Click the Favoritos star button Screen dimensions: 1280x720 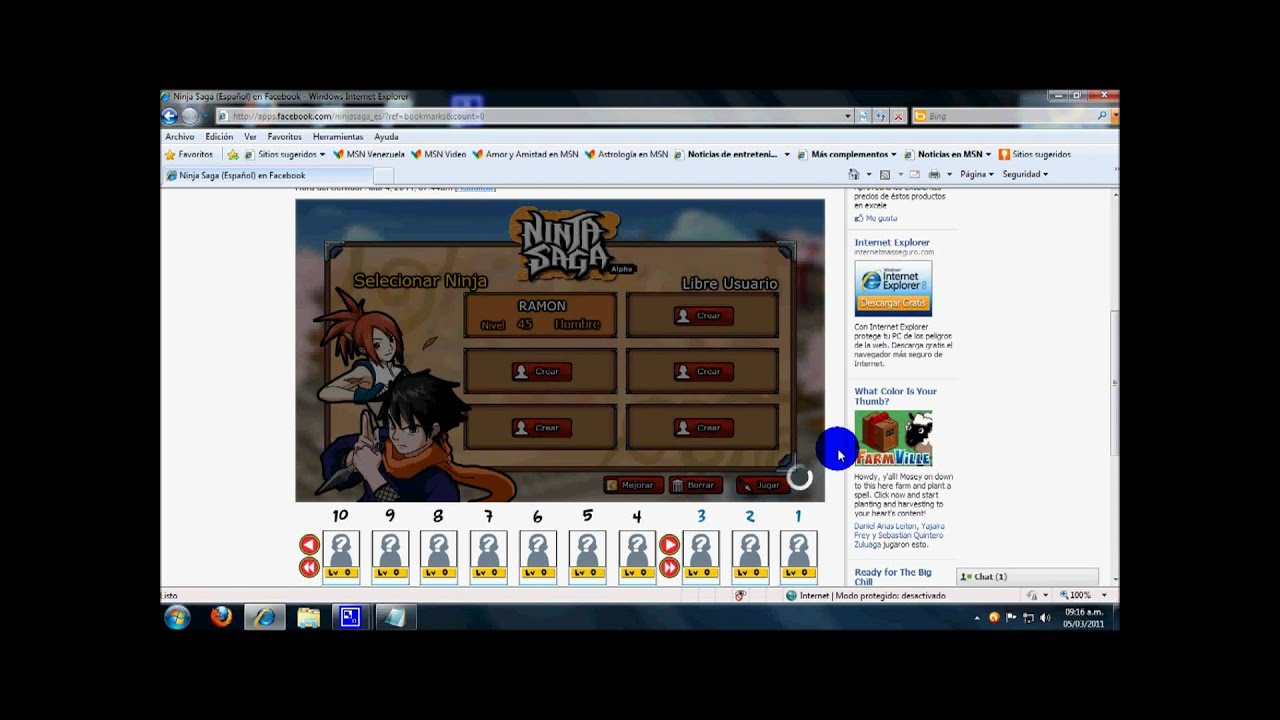(188, 155)
